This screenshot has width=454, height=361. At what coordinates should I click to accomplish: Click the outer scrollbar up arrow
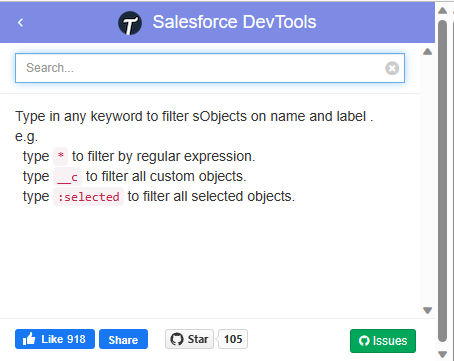click(x=442, y=11)
